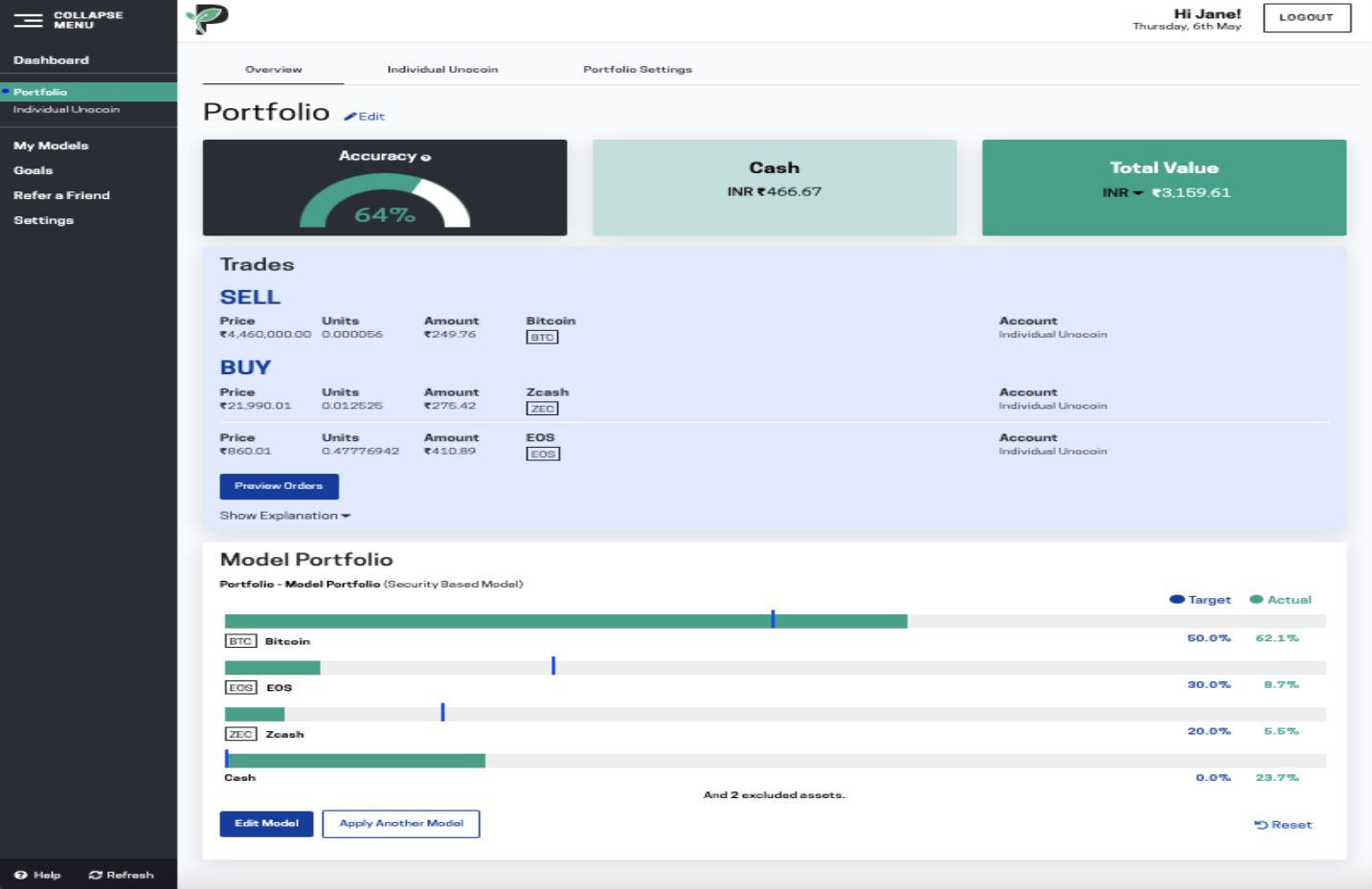Click the BTC badge in Model Portfolio
This screenshot has height=889, width=1372.
pos(240,641)
